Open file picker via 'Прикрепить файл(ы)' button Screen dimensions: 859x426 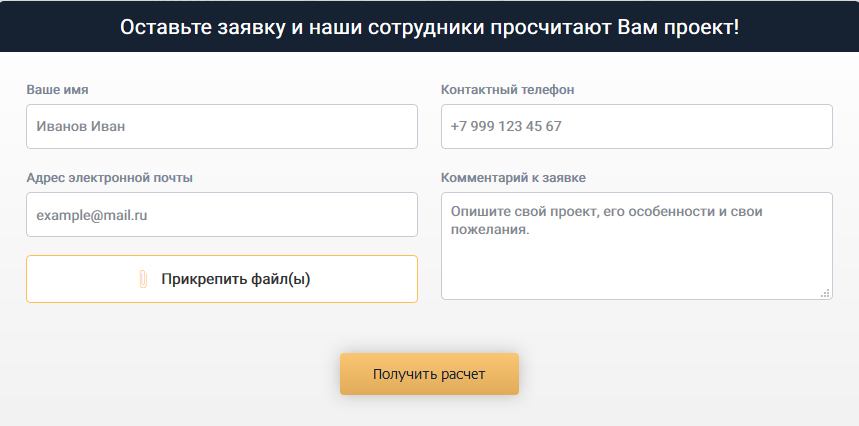point(222,279)
